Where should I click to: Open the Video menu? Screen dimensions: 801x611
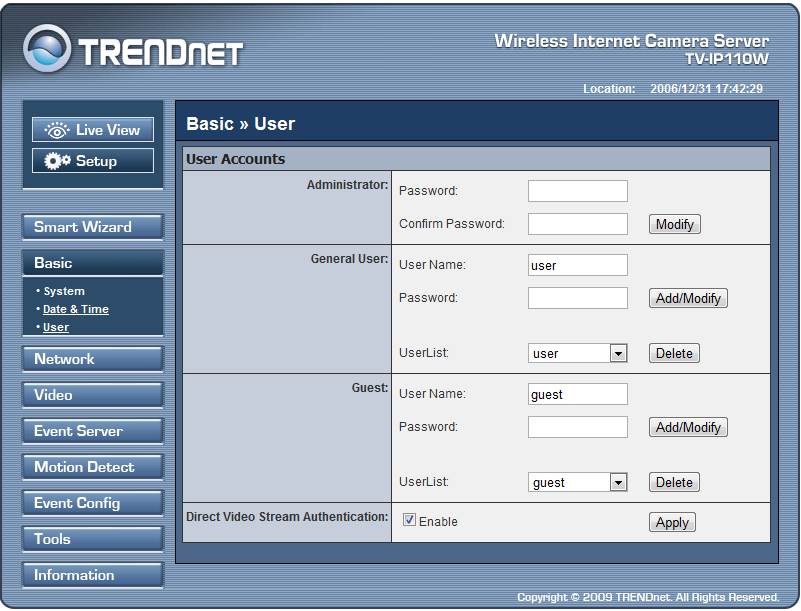(x=92, y=395)
